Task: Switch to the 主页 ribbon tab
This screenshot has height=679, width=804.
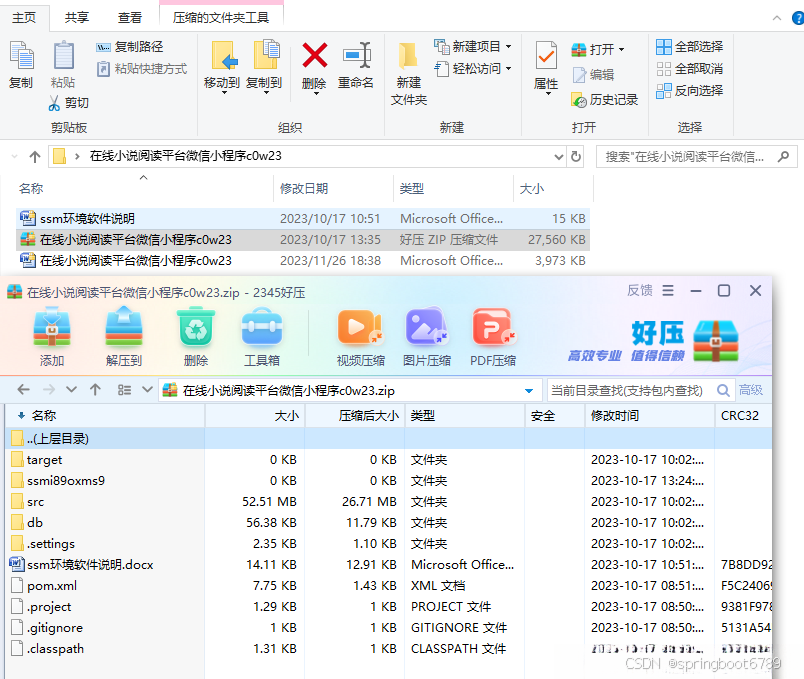Action: tap(24, 18)
